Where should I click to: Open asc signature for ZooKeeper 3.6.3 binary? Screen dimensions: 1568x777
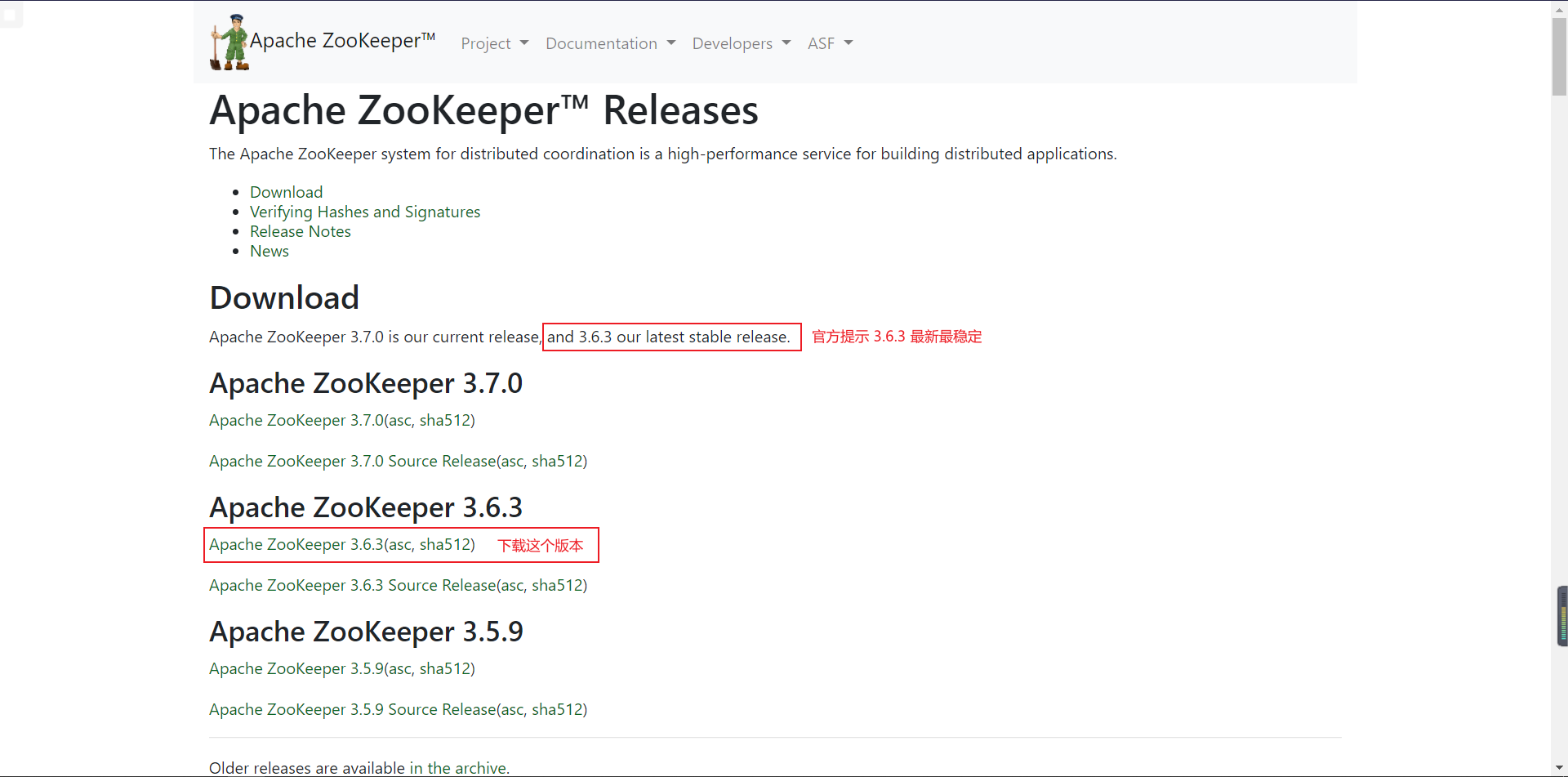[399, 544]
